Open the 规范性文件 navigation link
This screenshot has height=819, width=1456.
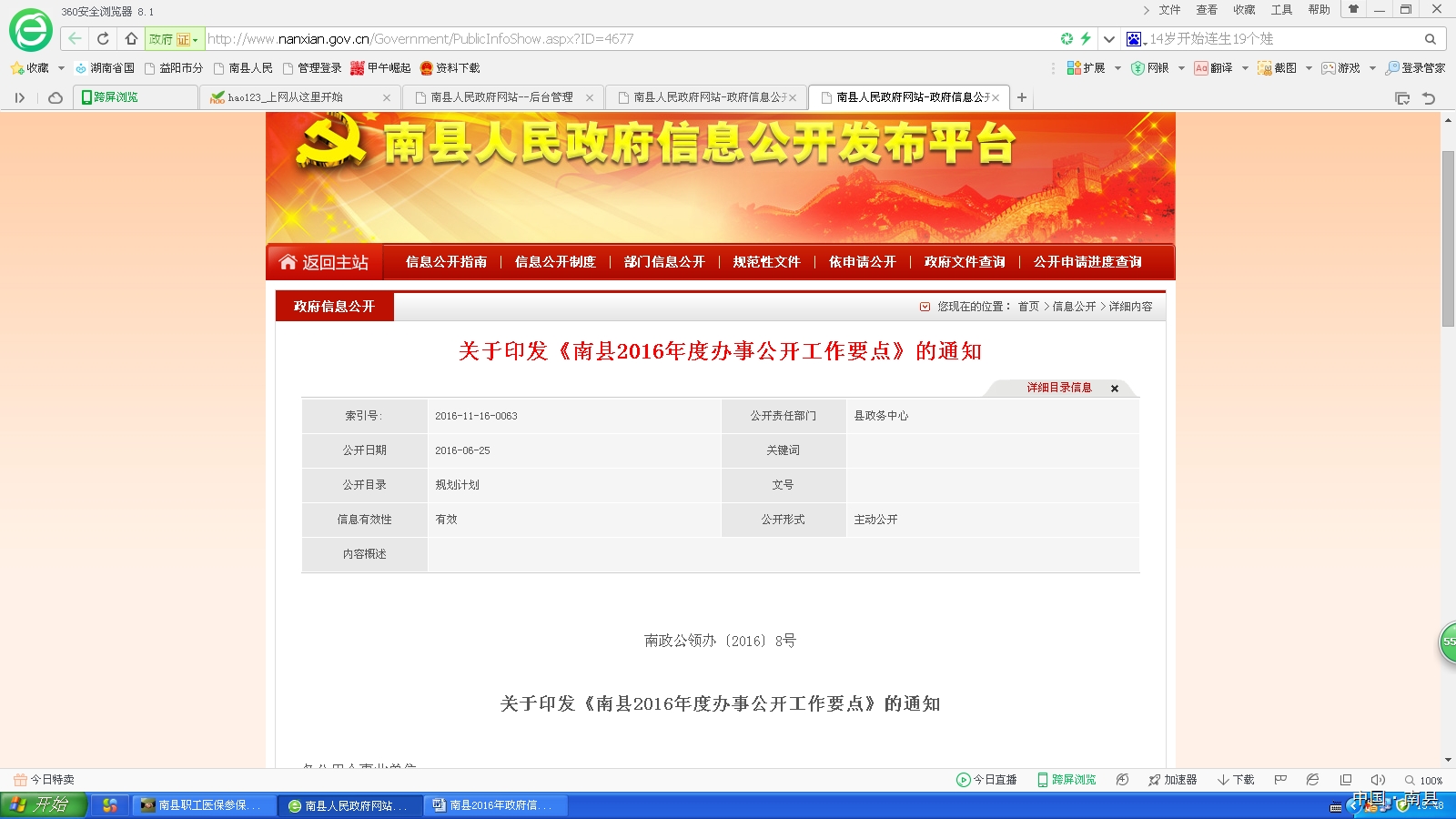click(766, 262)
